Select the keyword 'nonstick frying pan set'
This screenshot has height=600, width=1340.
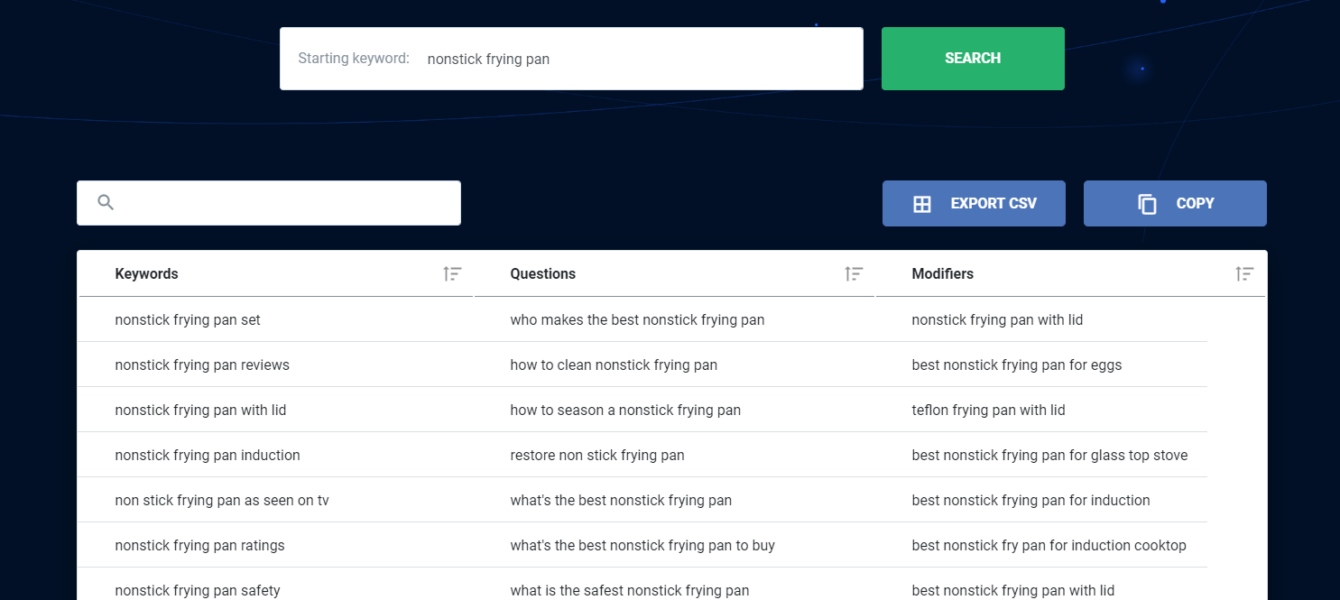[x=187, y=319]
